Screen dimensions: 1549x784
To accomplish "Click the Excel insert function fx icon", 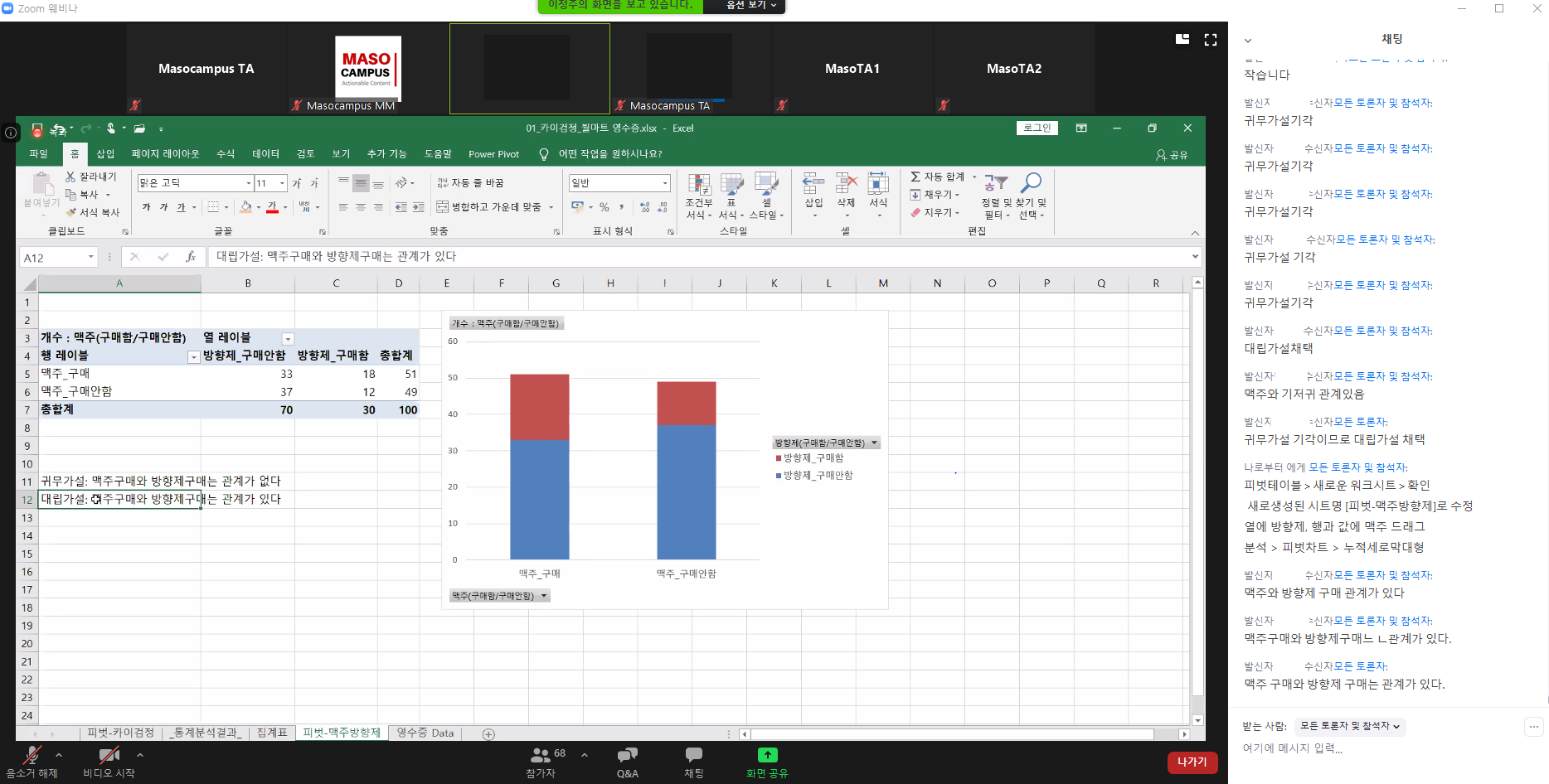I will 191,257.
